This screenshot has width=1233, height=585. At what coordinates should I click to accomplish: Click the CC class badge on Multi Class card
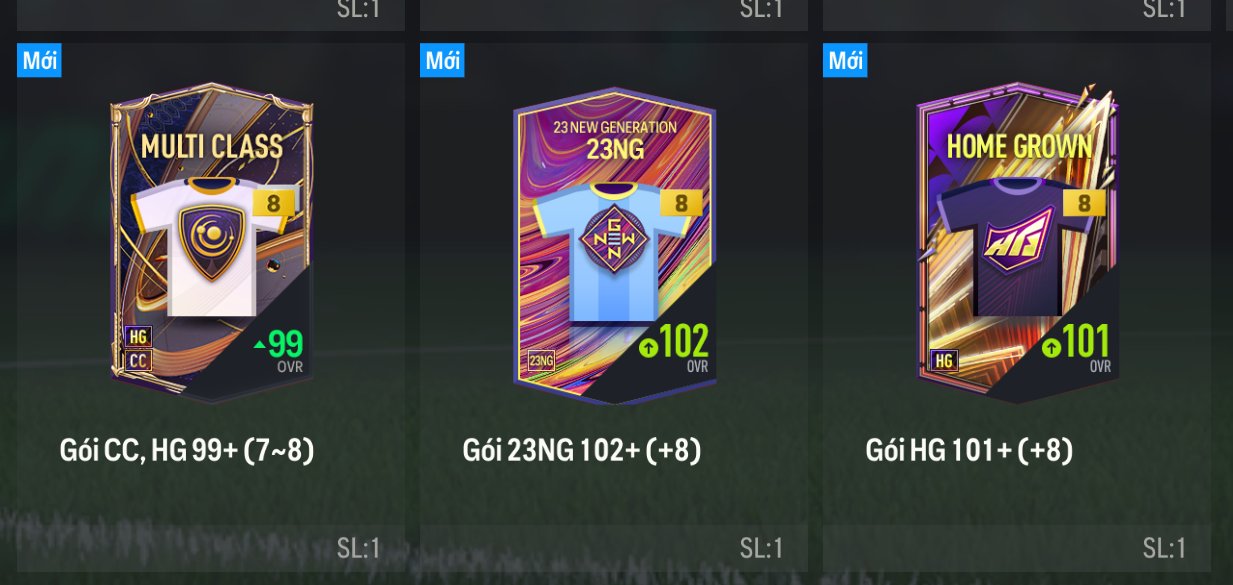pyautogui.click(x=138, y=361)
